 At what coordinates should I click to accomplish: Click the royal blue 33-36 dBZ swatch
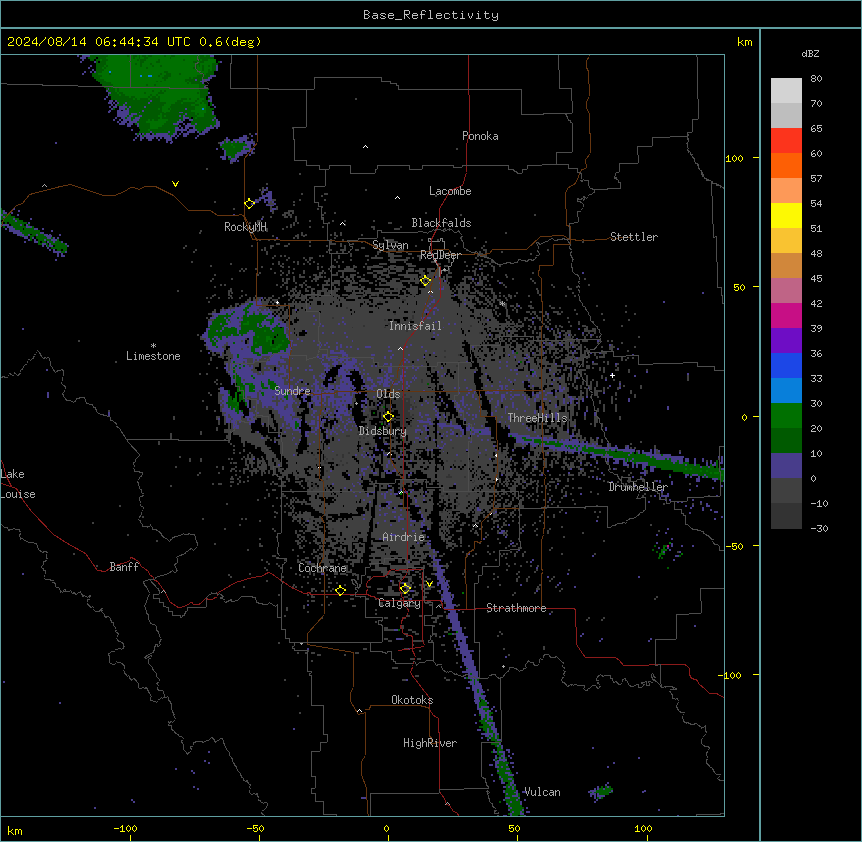pos(786,365)
